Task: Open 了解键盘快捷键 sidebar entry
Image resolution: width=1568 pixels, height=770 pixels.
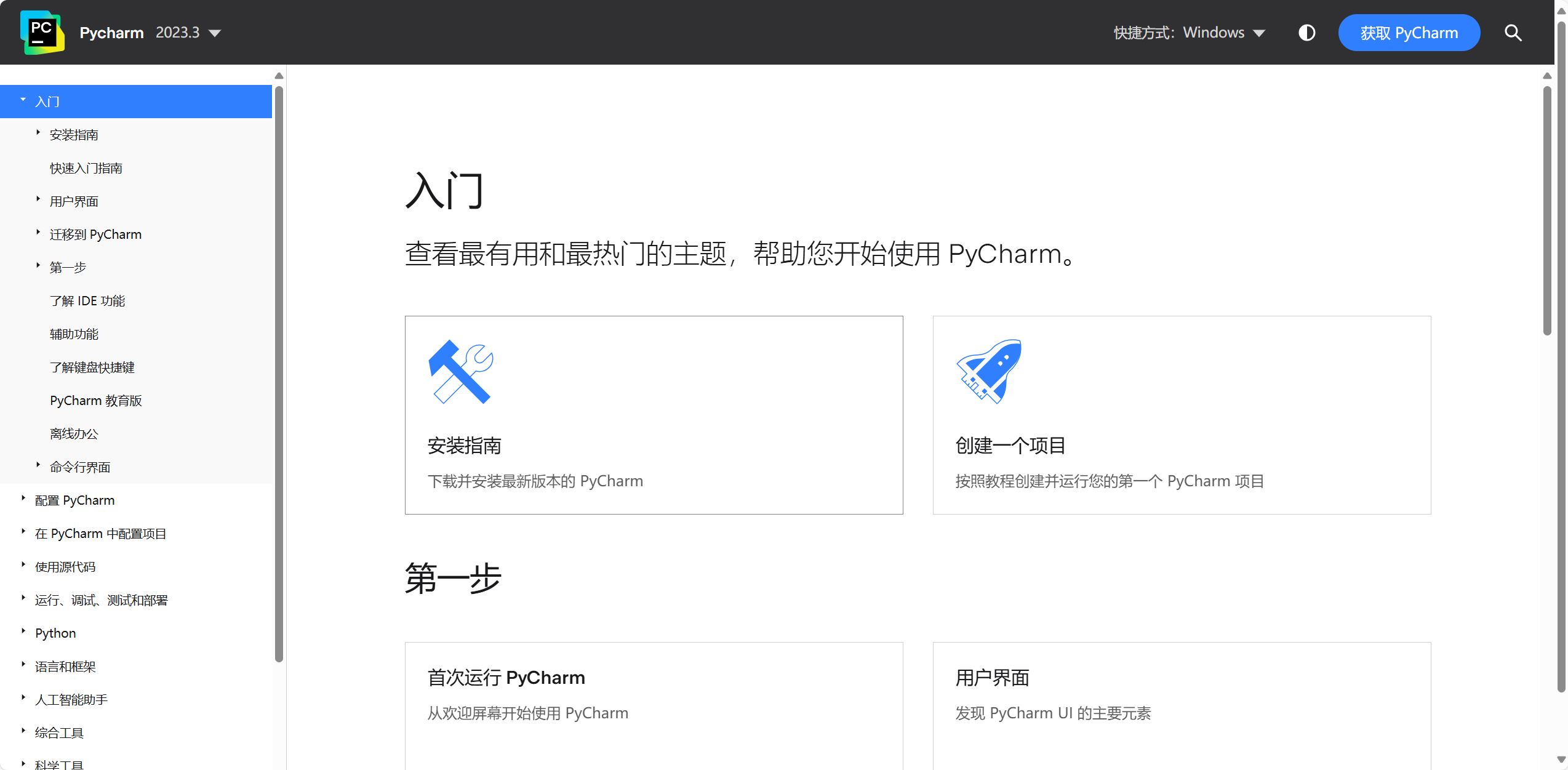Action: [x=92, y=367]
